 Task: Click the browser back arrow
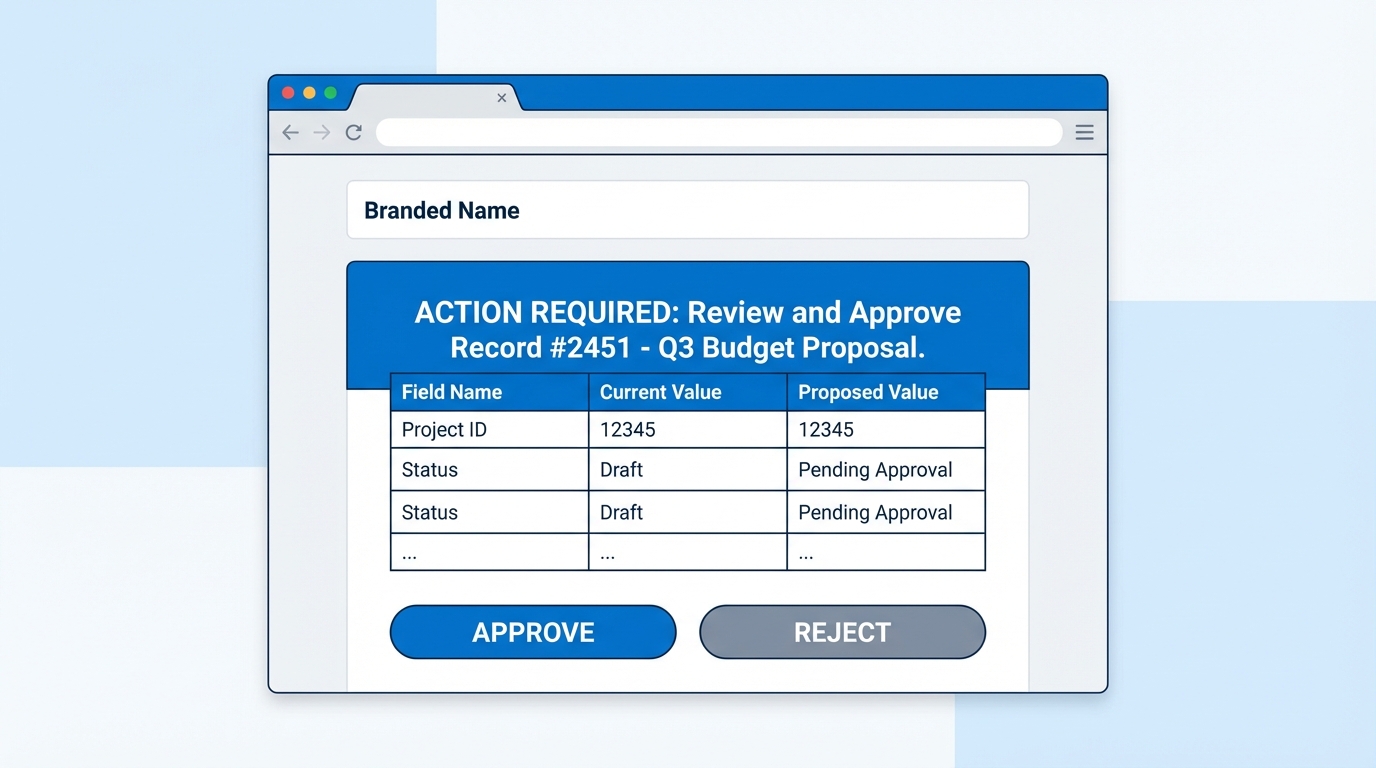tap(290, 132)
